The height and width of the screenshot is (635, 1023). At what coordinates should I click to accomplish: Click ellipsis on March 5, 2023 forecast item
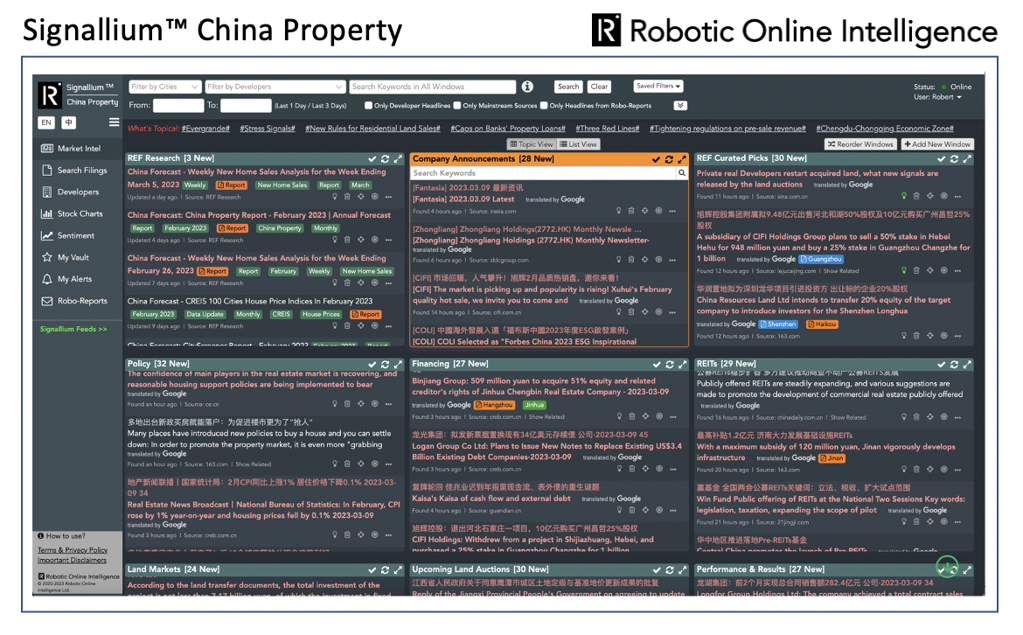coord(388,196)
